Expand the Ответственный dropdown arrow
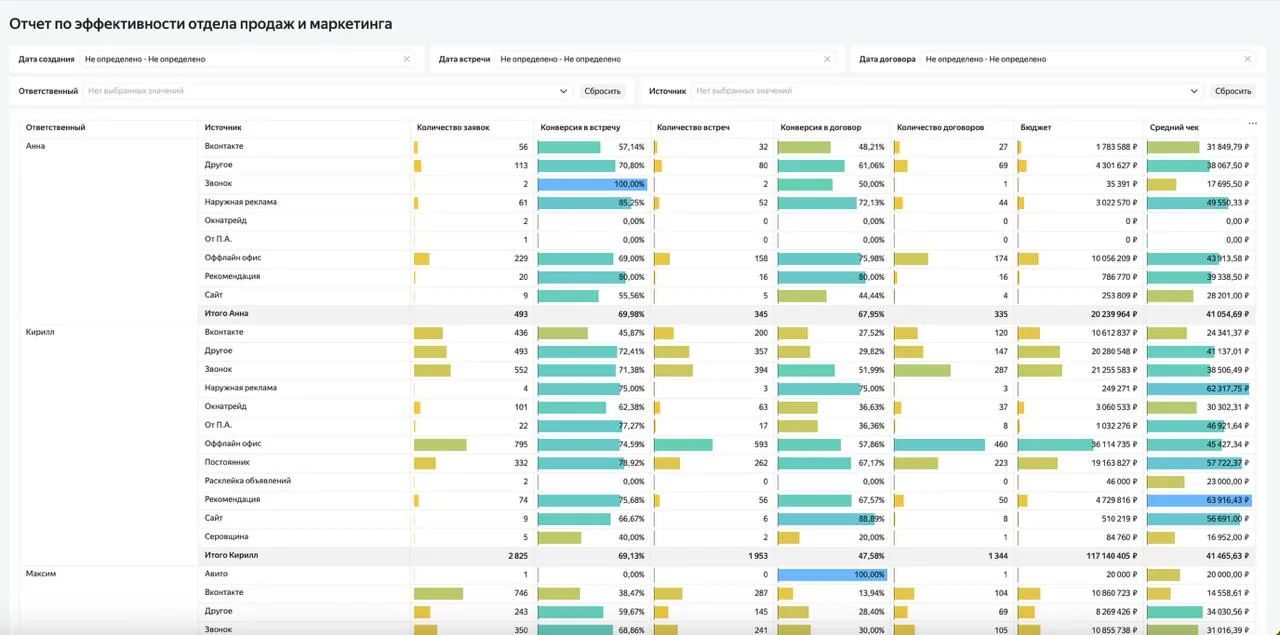 [564, 91]
